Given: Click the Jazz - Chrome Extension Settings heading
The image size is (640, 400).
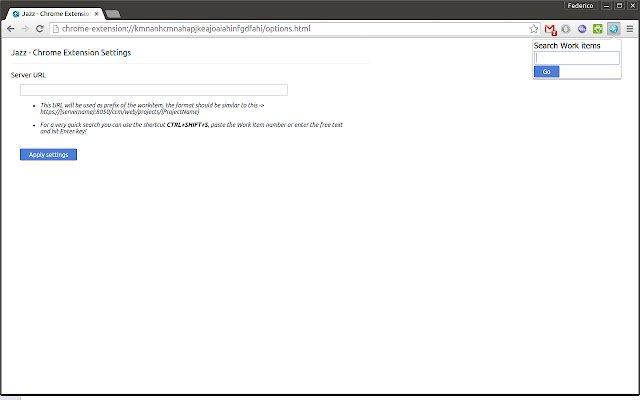Looking at the screenshot, I should (71, 53).
